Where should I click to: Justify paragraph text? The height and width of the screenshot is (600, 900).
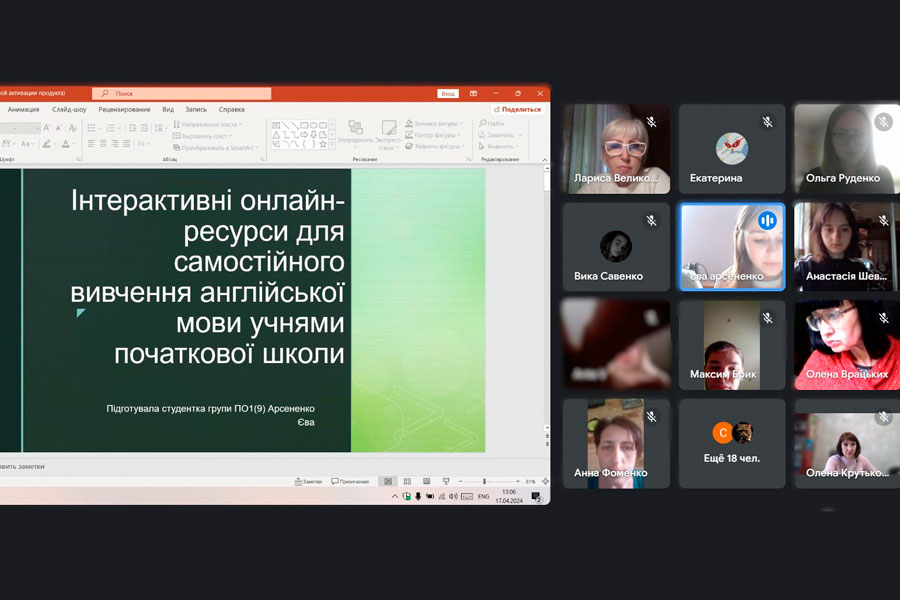point(126,144)
